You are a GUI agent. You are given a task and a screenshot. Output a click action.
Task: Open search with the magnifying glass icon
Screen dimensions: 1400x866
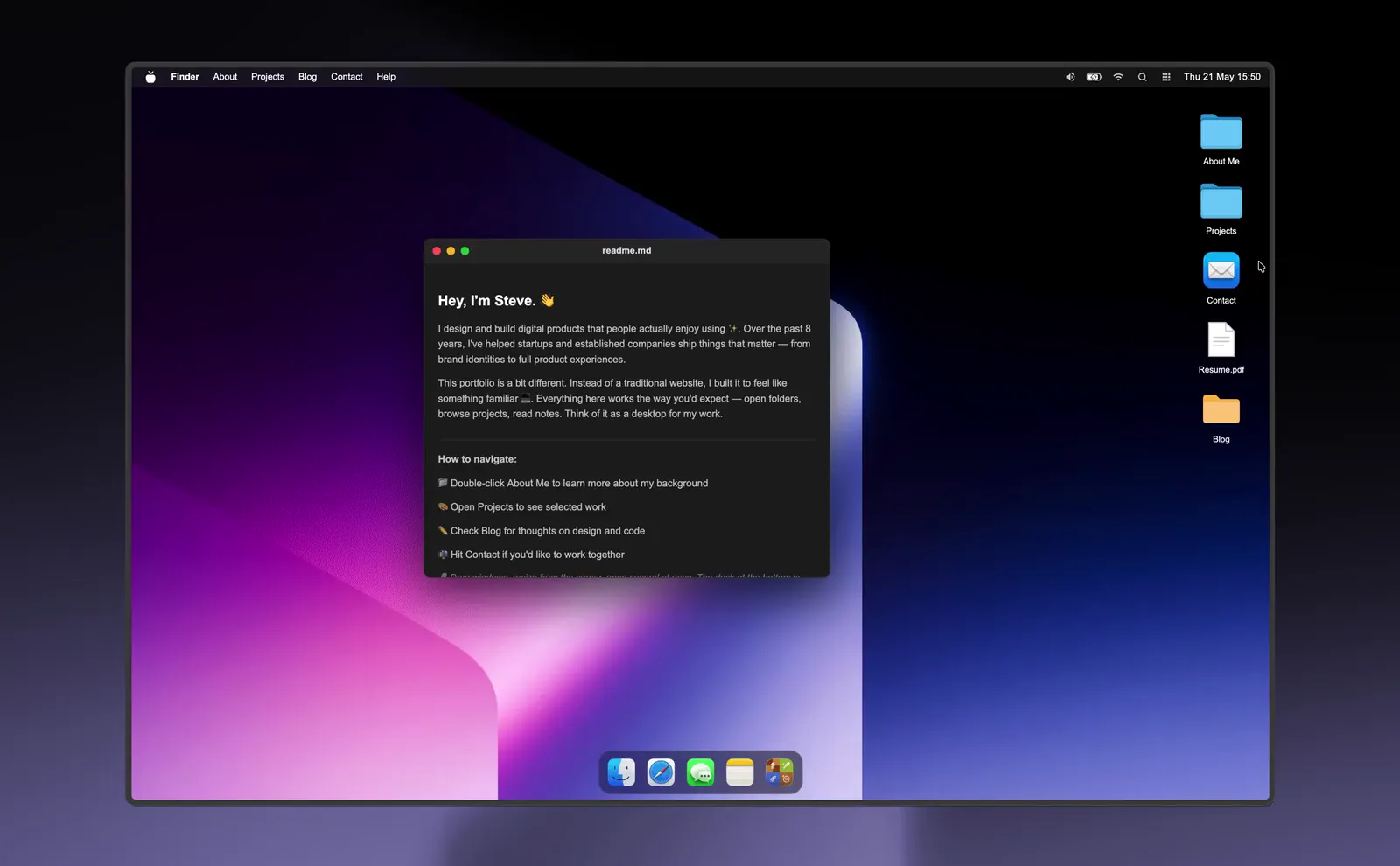tap(1142, 77)
